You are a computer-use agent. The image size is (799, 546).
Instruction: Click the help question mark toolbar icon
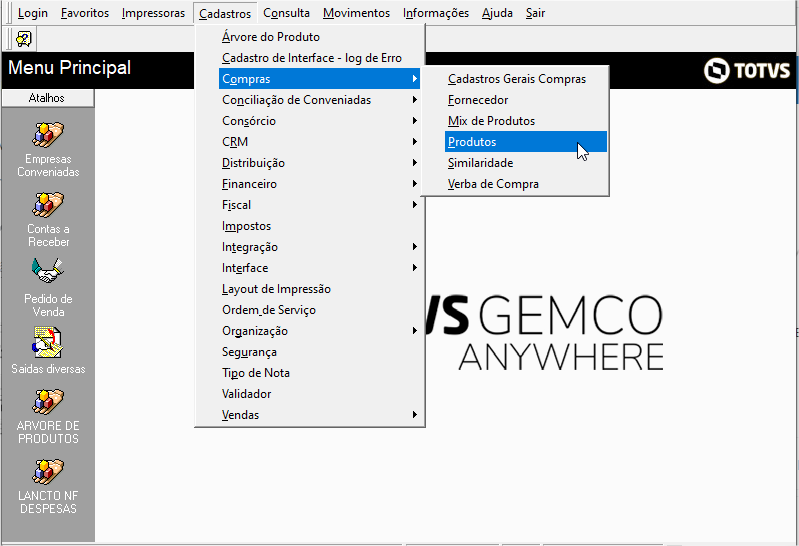click(23, 39)
